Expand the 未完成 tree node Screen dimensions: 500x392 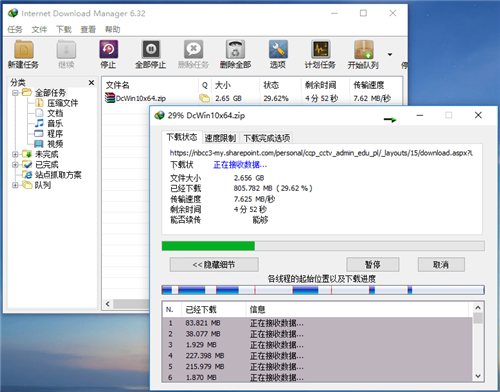15,154
